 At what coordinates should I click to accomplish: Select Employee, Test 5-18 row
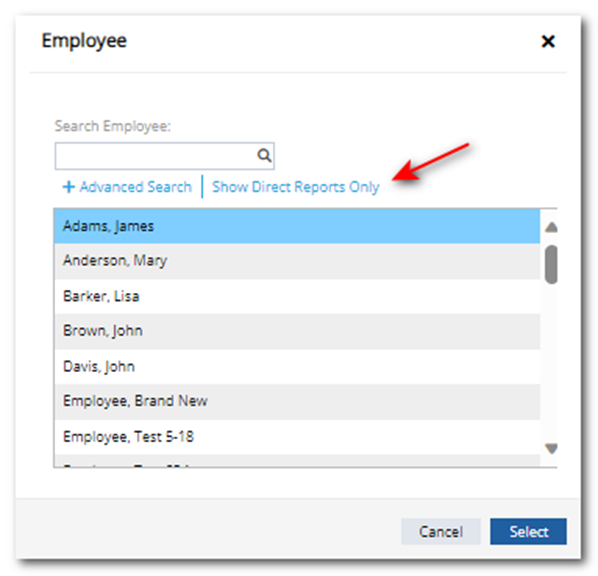click(x=297, y=437)
